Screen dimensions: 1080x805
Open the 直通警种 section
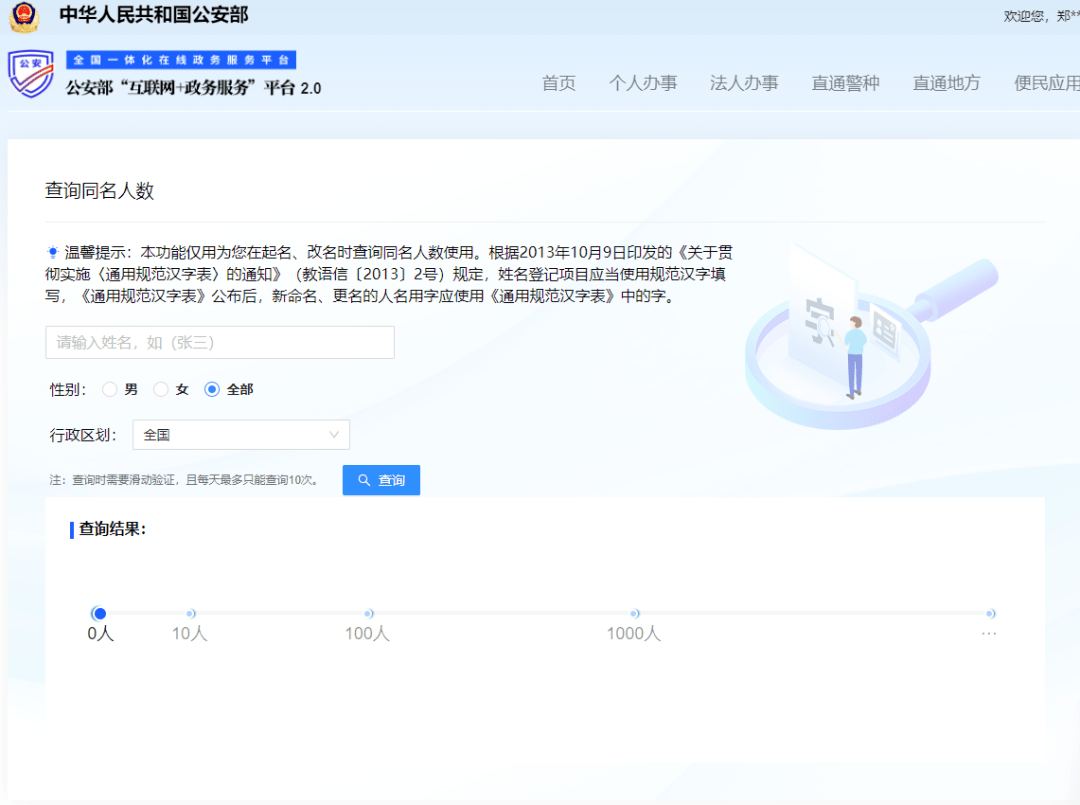coord(845,84)
